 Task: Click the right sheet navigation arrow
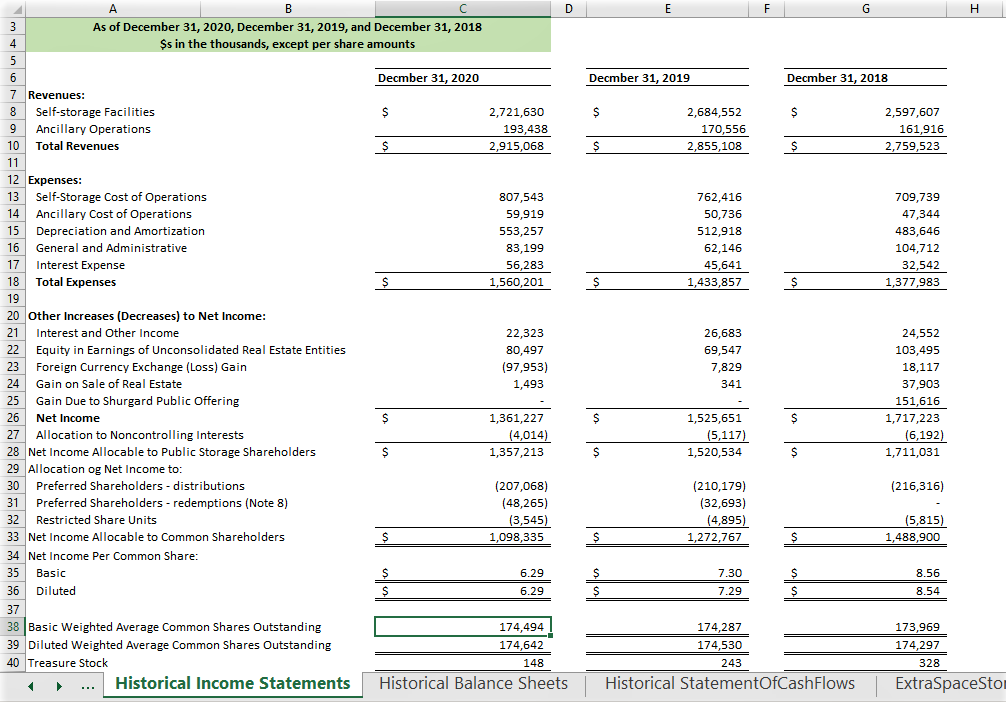57,684
